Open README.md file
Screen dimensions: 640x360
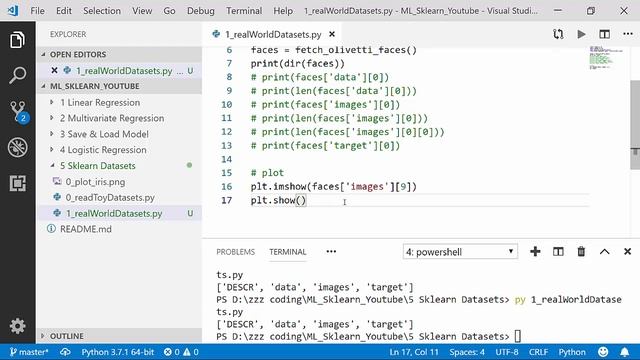pyautogui.click(x=86, y=229)
